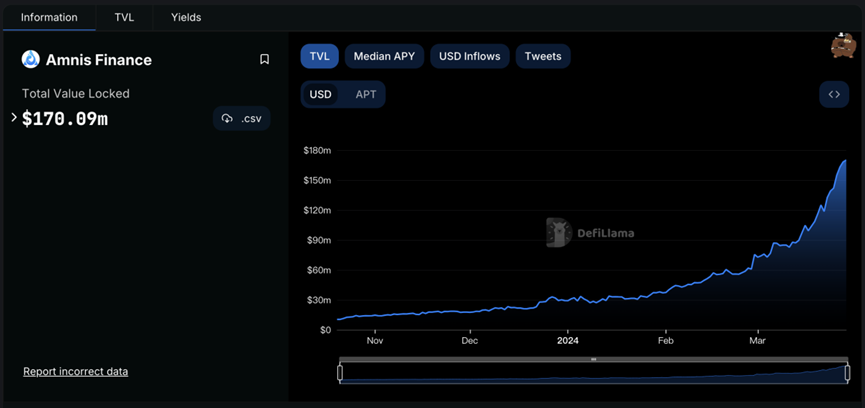865x408 pixels.
Task: Toggle the Tweets chart series
Action: [543, 56]
